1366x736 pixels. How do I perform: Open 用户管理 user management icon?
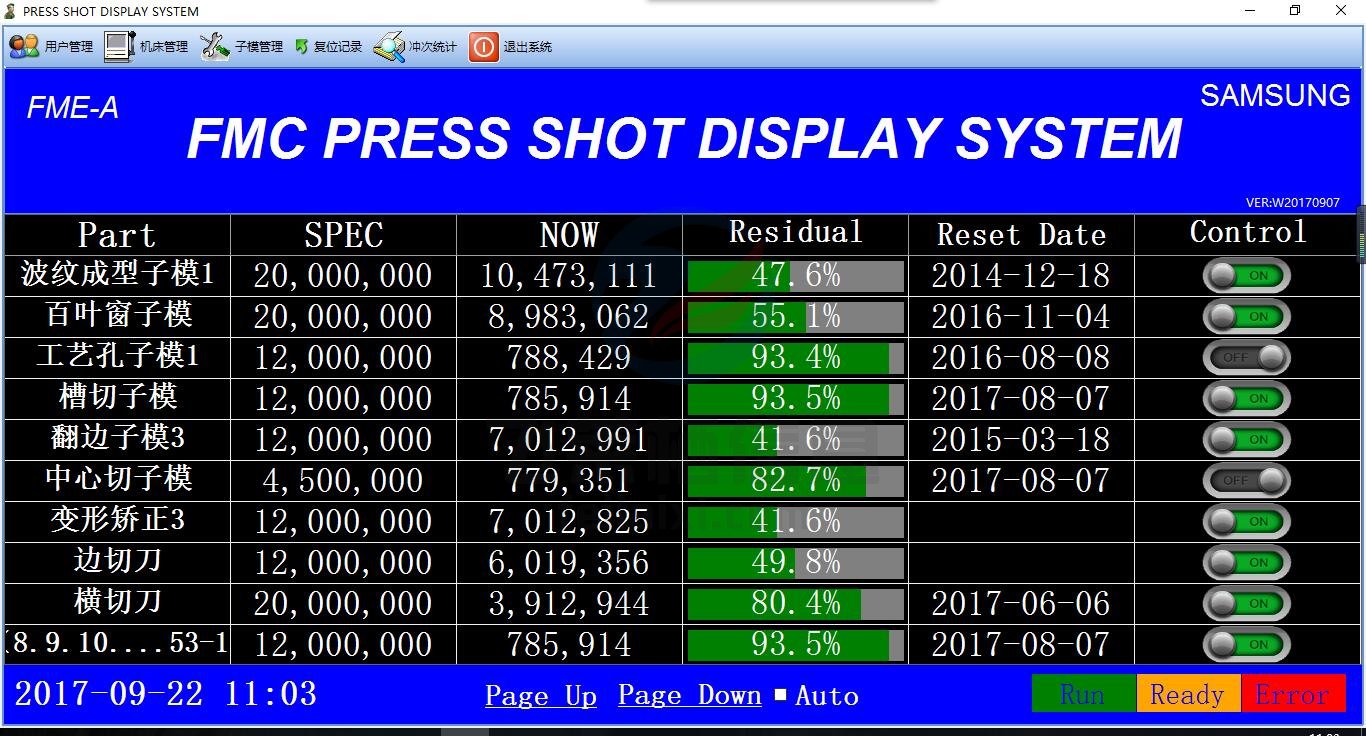pos(24,46)
